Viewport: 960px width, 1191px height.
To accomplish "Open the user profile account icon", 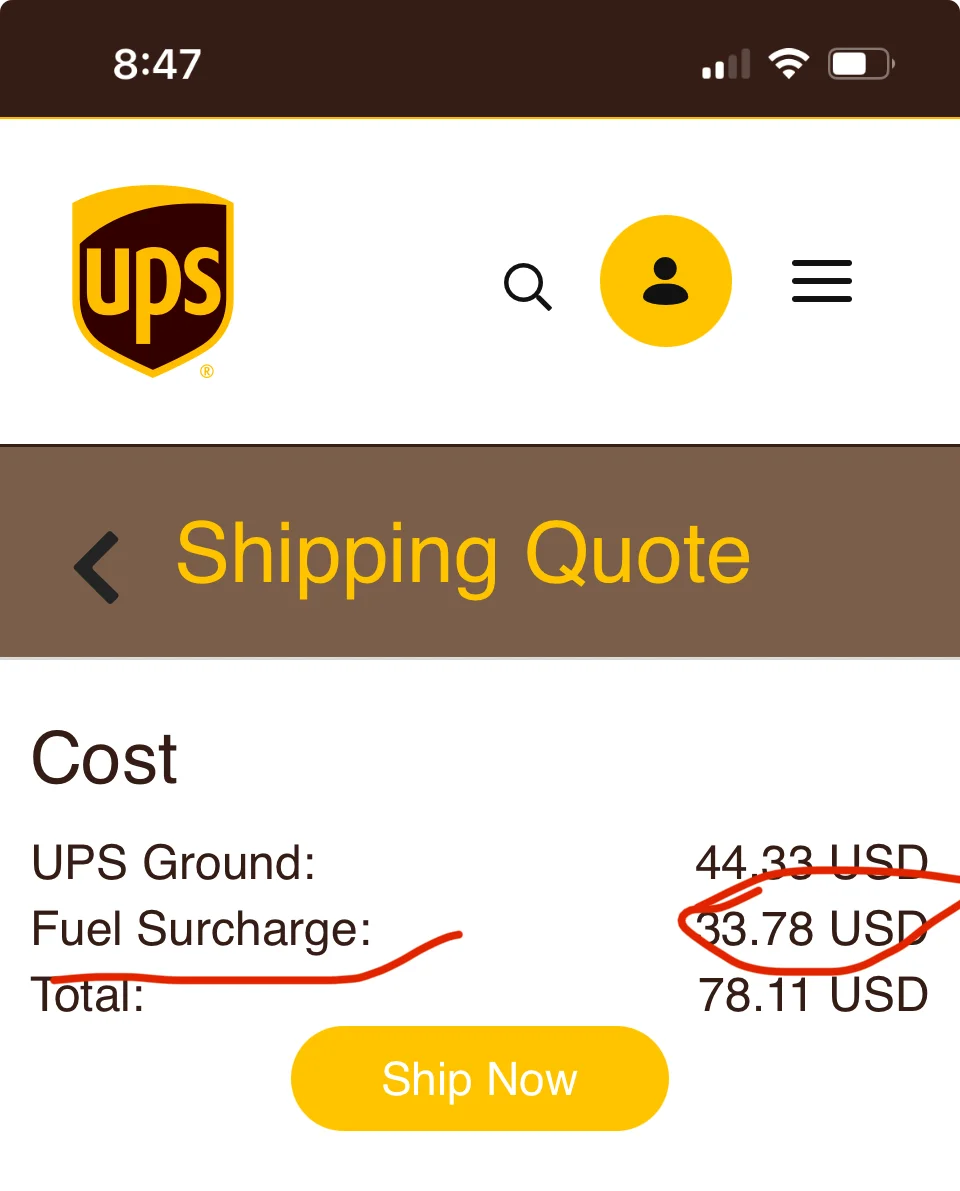I will [666, 281].
